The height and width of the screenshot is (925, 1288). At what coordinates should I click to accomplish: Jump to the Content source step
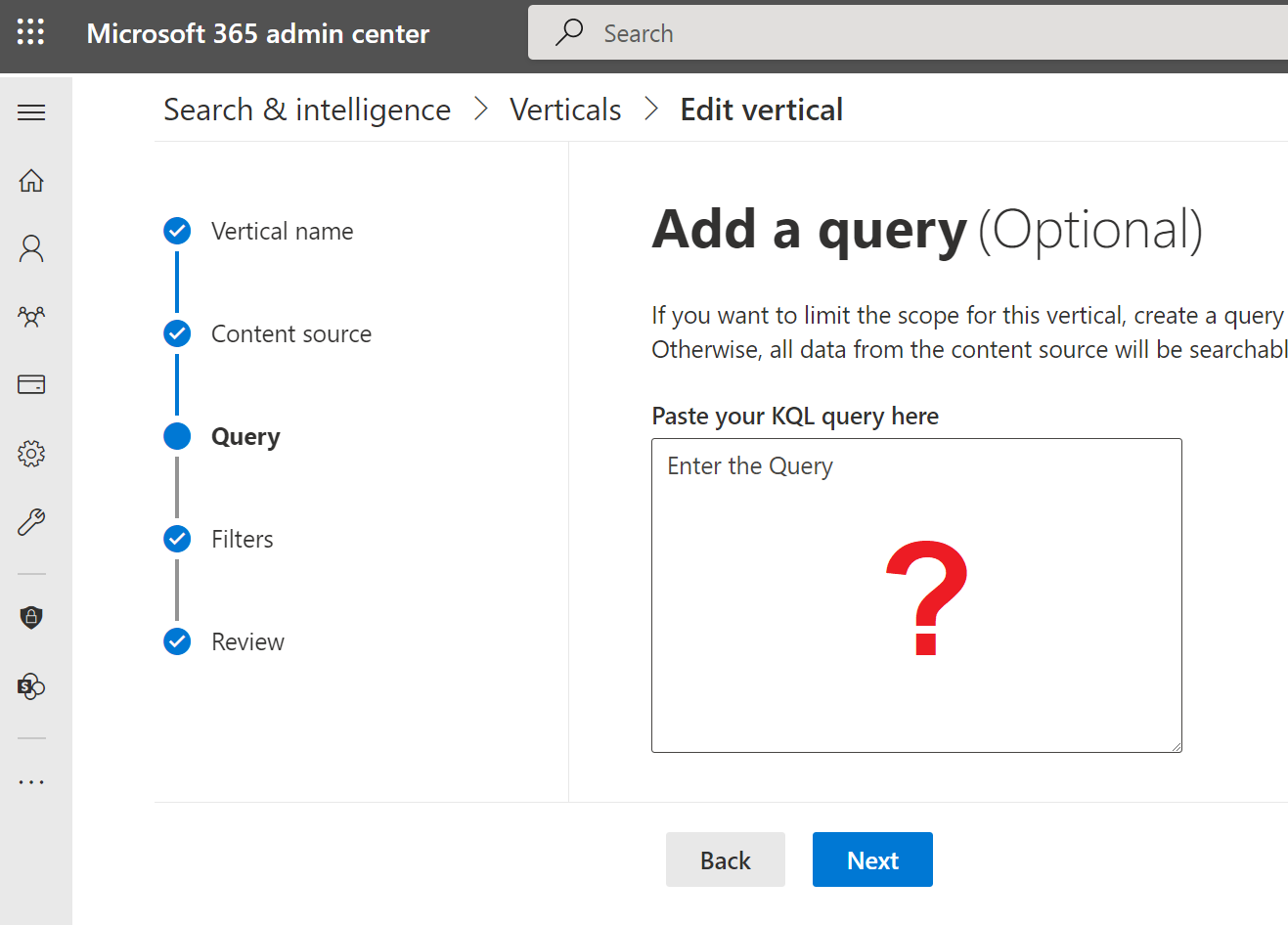(290, 334)
